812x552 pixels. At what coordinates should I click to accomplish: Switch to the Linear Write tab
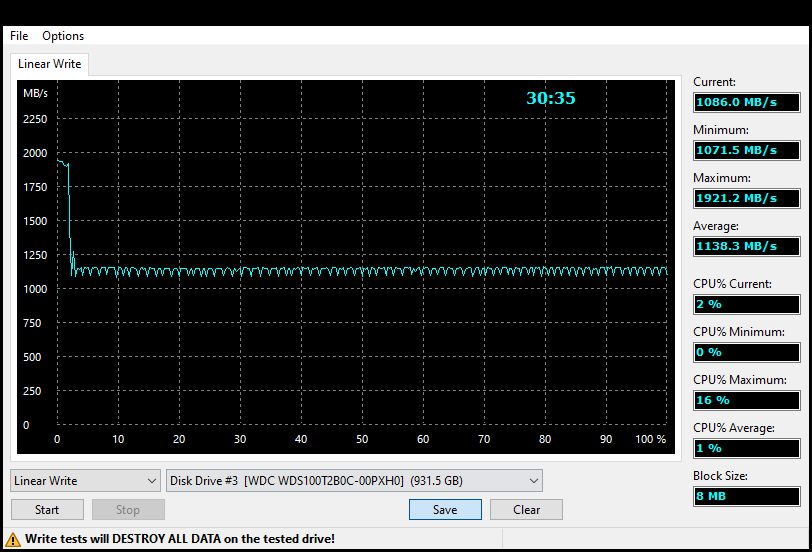point(50,64)
